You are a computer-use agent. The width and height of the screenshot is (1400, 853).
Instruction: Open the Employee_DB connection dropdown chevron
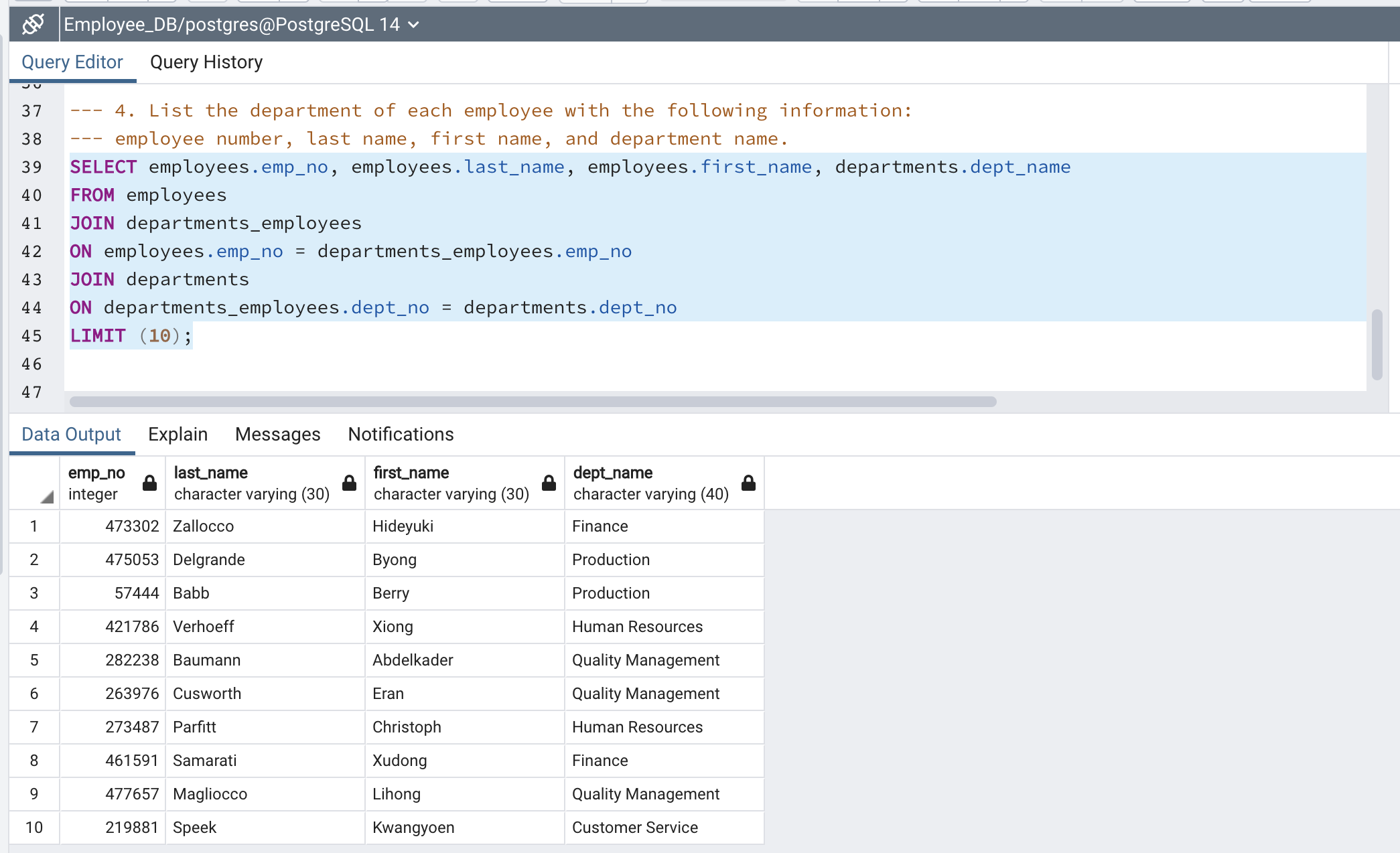[x=414, y=25]
